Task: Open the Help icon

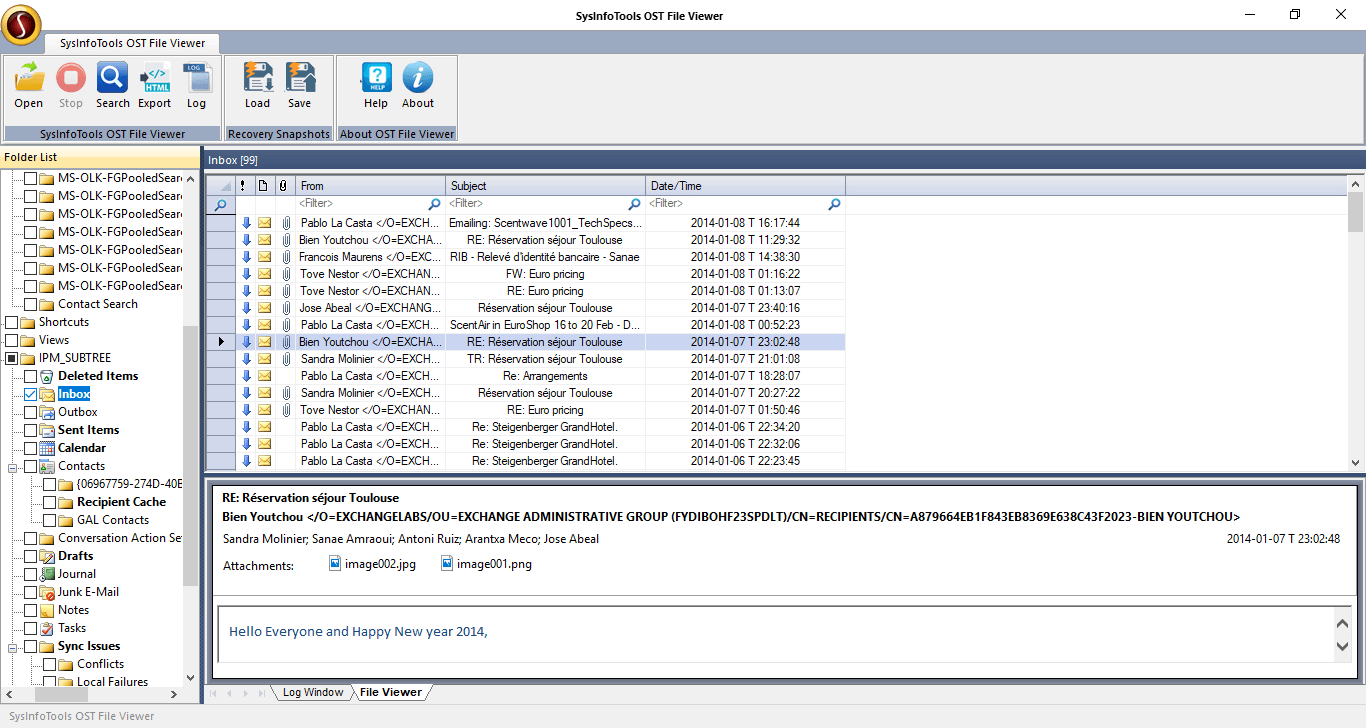Action: tap(376, 84)
